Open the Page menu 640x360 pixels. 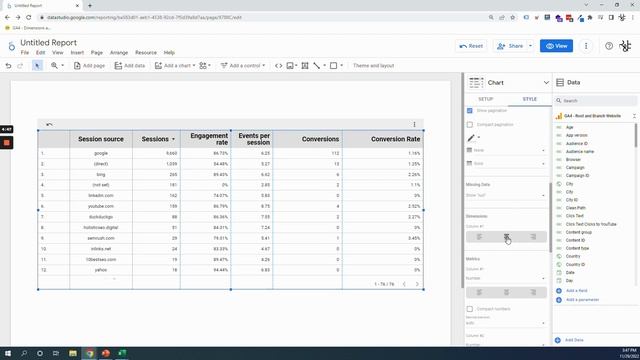click(x=97, y=53)
